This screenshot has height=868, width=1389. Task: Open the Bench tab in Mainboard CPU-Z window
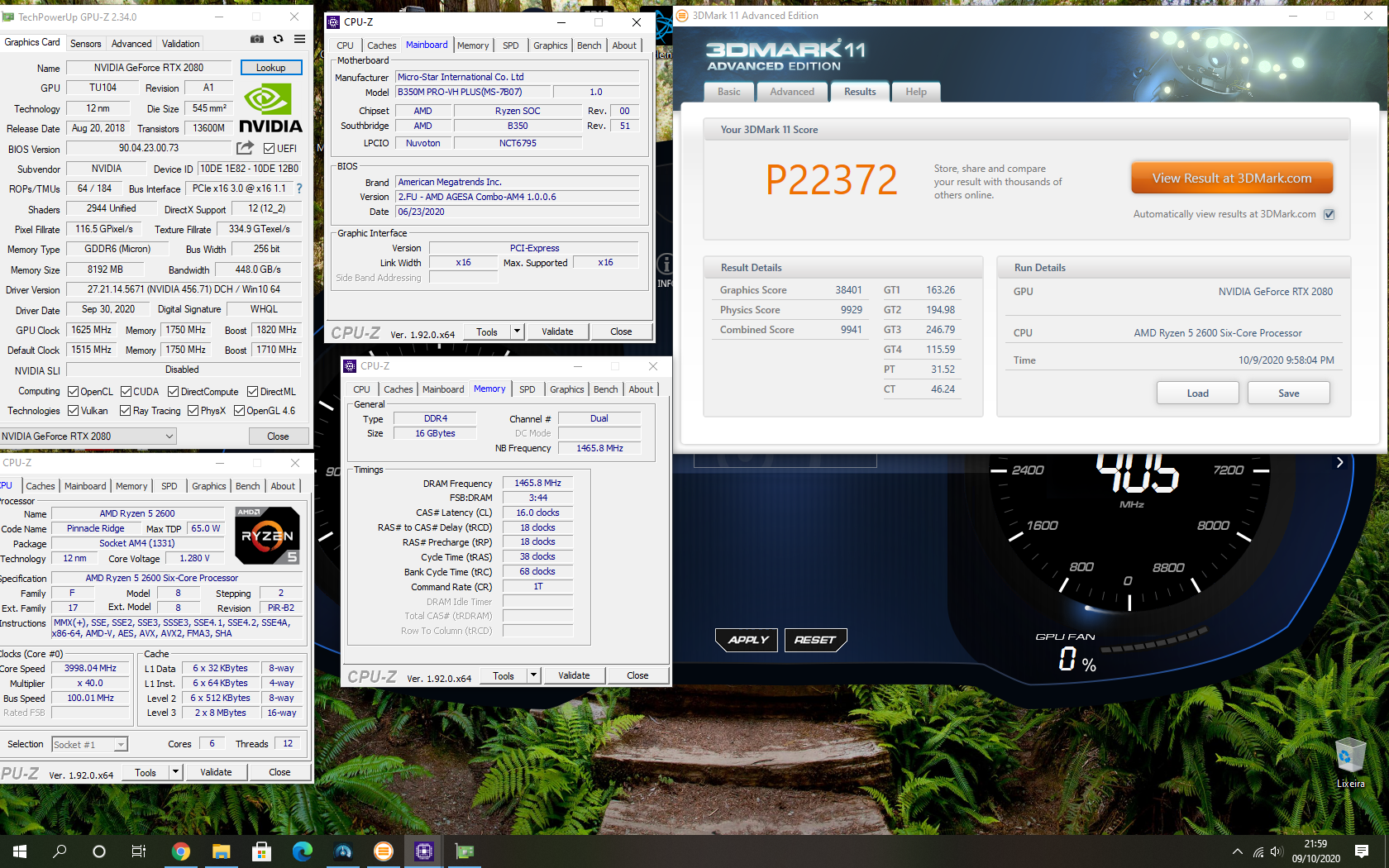click(x=589, y=45)
